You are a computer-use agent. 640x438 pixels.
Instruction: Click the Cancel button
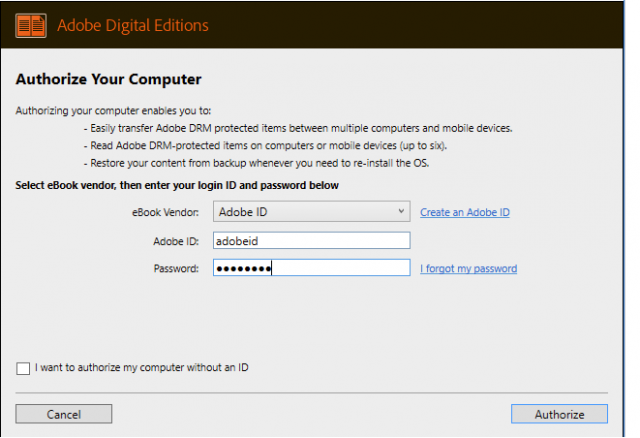point(64,414)
